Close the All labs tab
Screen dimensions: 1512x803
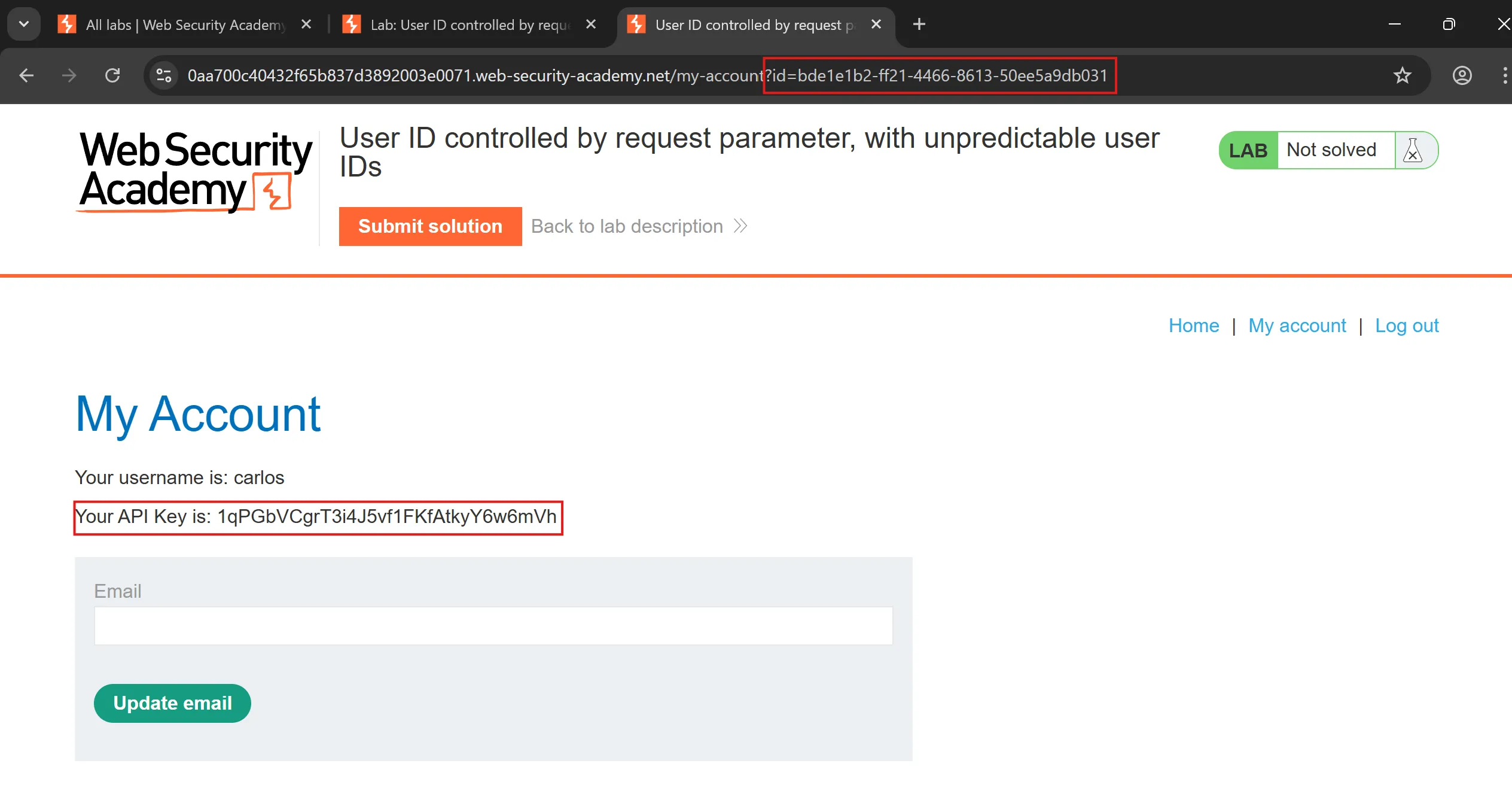(x=306, y=25)
